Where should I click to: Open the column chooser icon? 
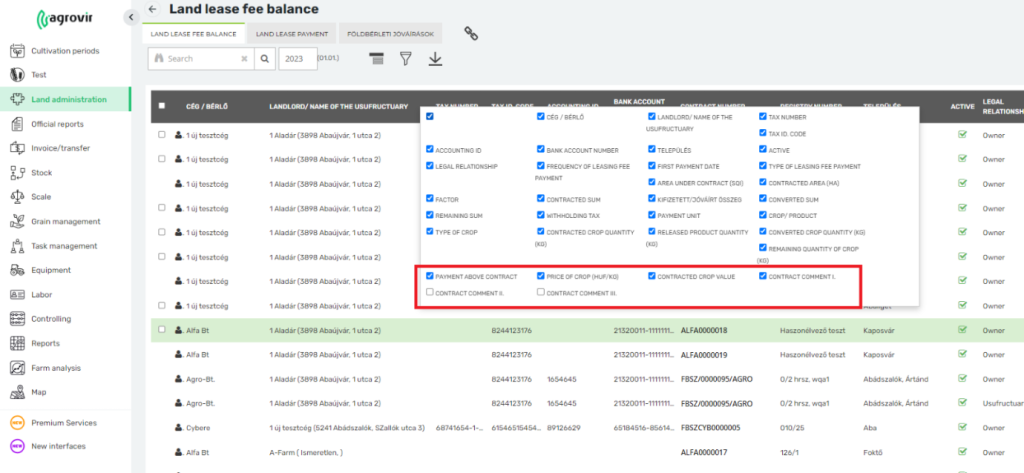click(x=376, y=59)
